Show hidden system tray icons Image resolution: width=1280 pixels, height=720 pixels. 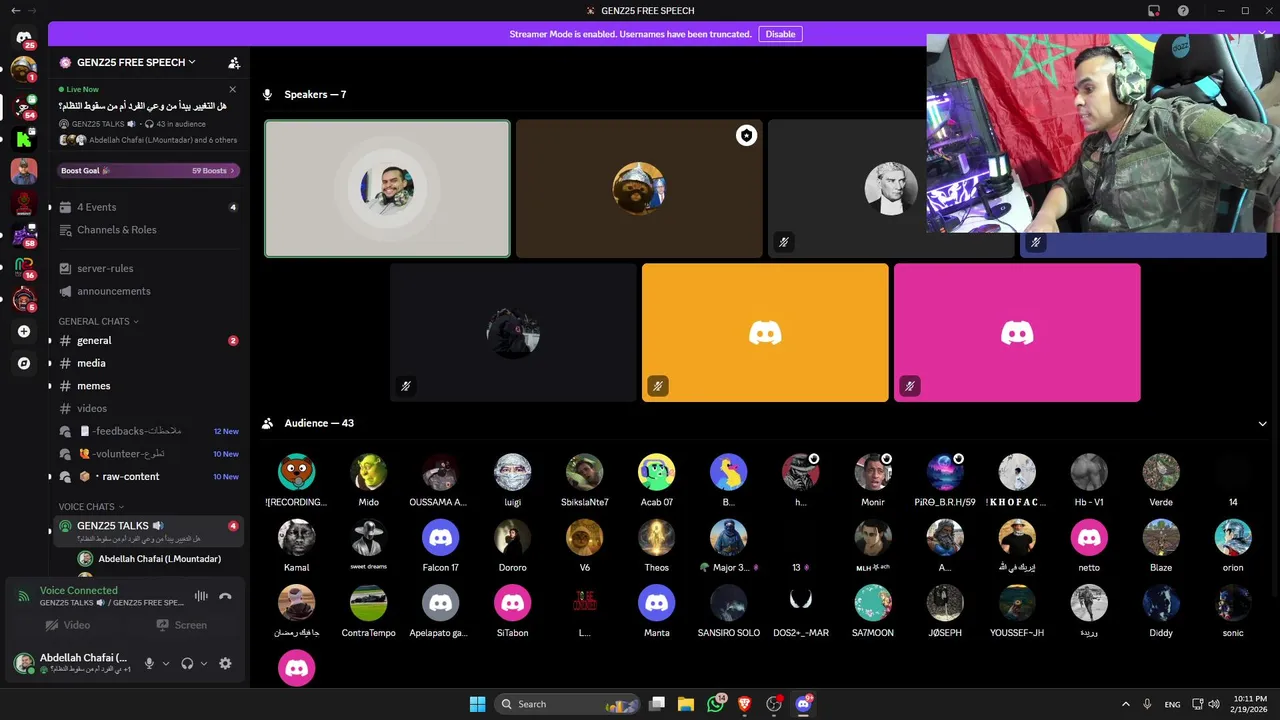(x=1125, y=704)
